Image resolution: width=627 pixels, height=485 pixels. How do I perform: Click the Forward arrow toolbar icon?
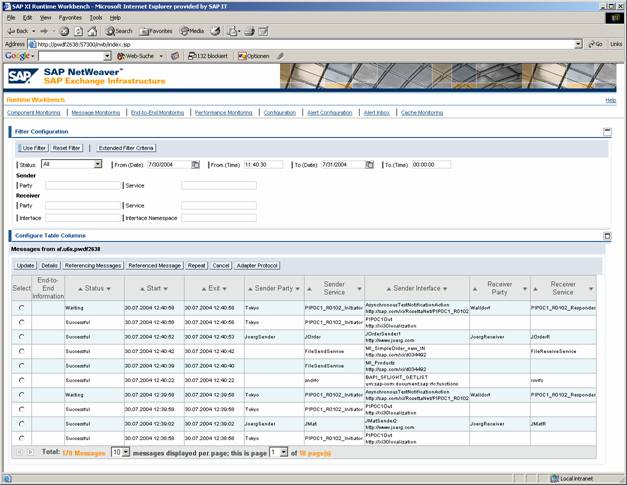pos(44,31)
